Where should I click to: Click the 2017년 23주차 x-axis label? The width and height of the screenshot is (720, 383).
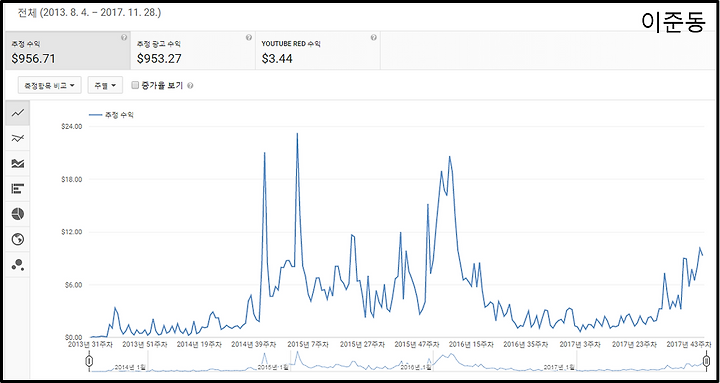pyautogui.click(x=634, y=344)
